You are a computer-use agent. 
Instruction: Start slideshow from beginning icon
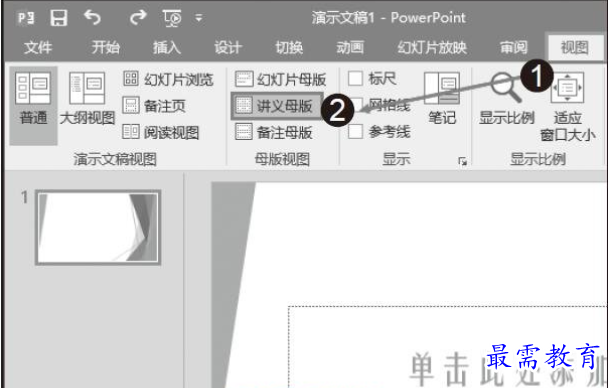(172, 18)
